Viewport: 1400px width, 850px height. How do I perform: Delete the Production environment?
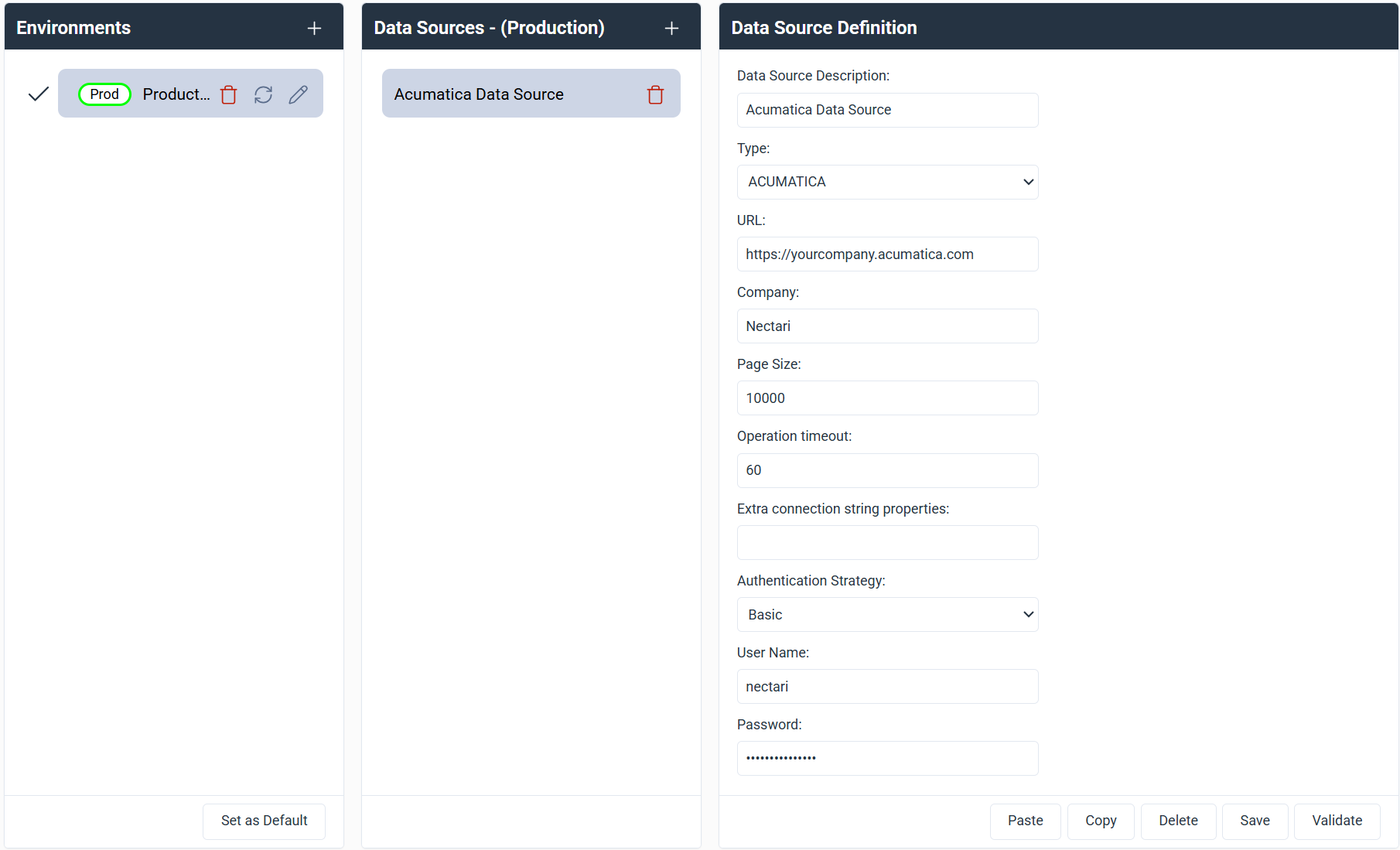228,94
